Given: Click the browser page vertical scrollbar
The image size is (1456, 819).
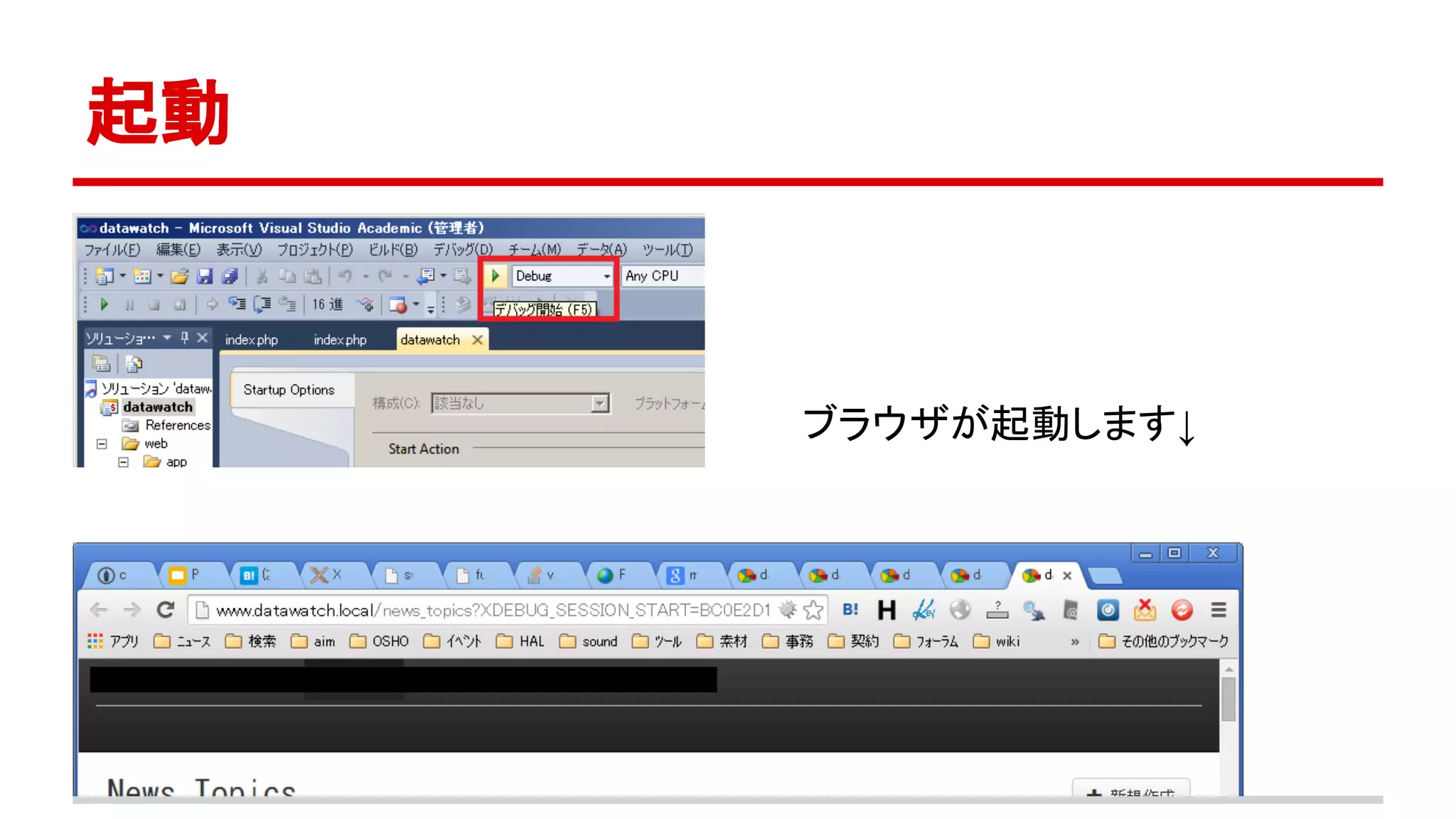Looking at the screenshot, I should pos(1228,700).
